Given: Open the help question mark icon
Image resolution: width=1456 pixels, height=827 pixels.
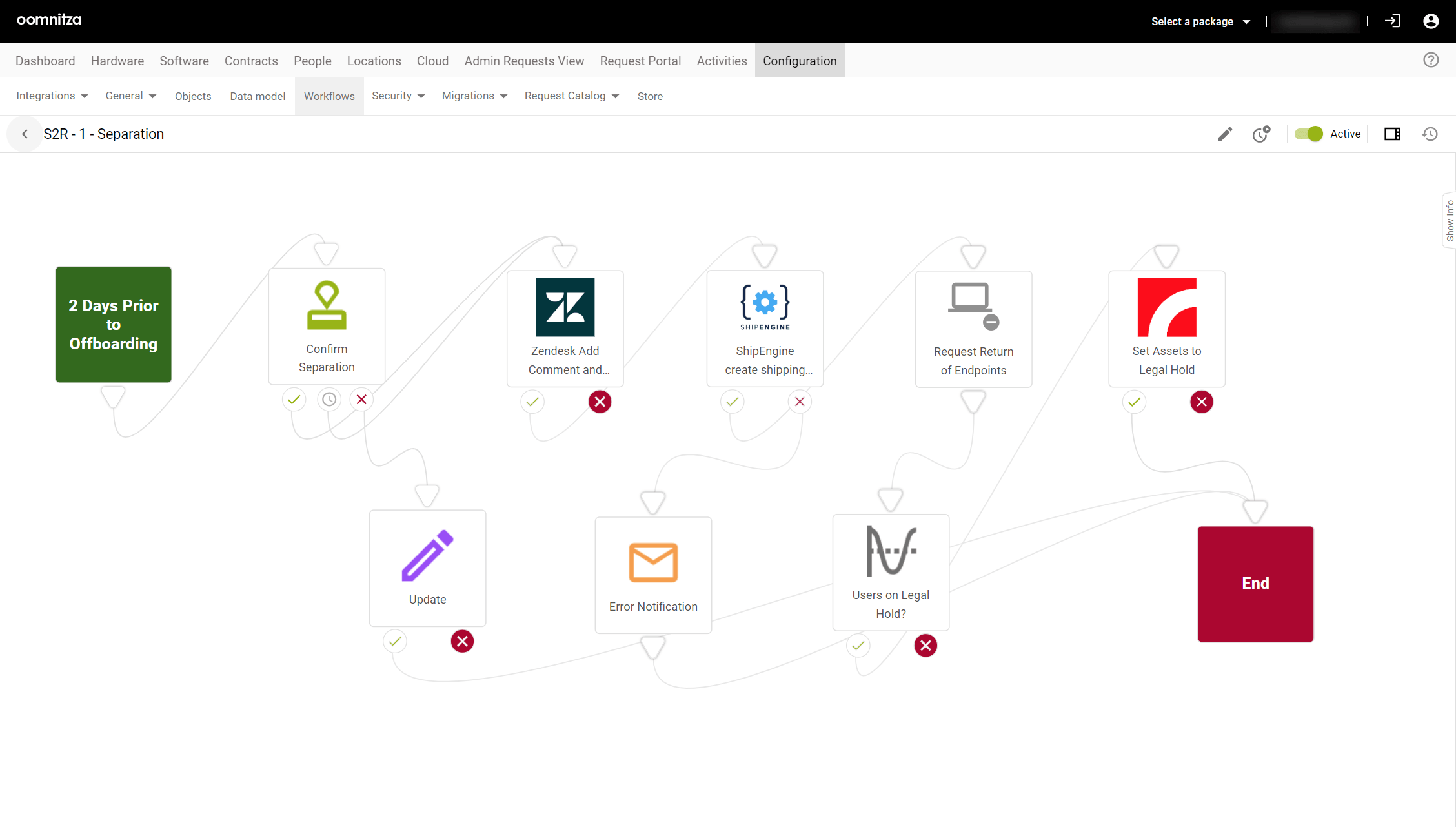Looking at the screenshot, I should (1431, 60).
